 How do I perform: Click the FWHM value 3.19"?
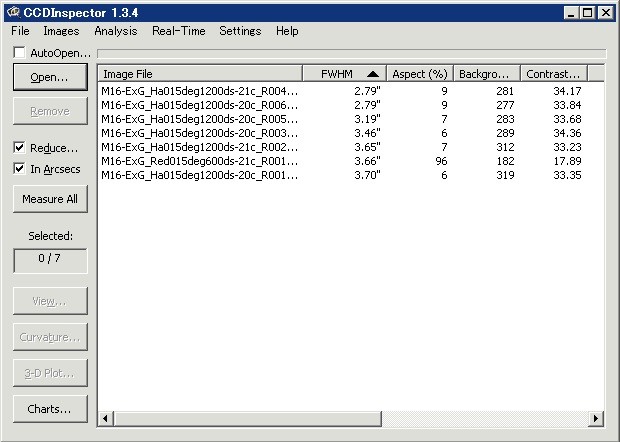click(367, 119)
